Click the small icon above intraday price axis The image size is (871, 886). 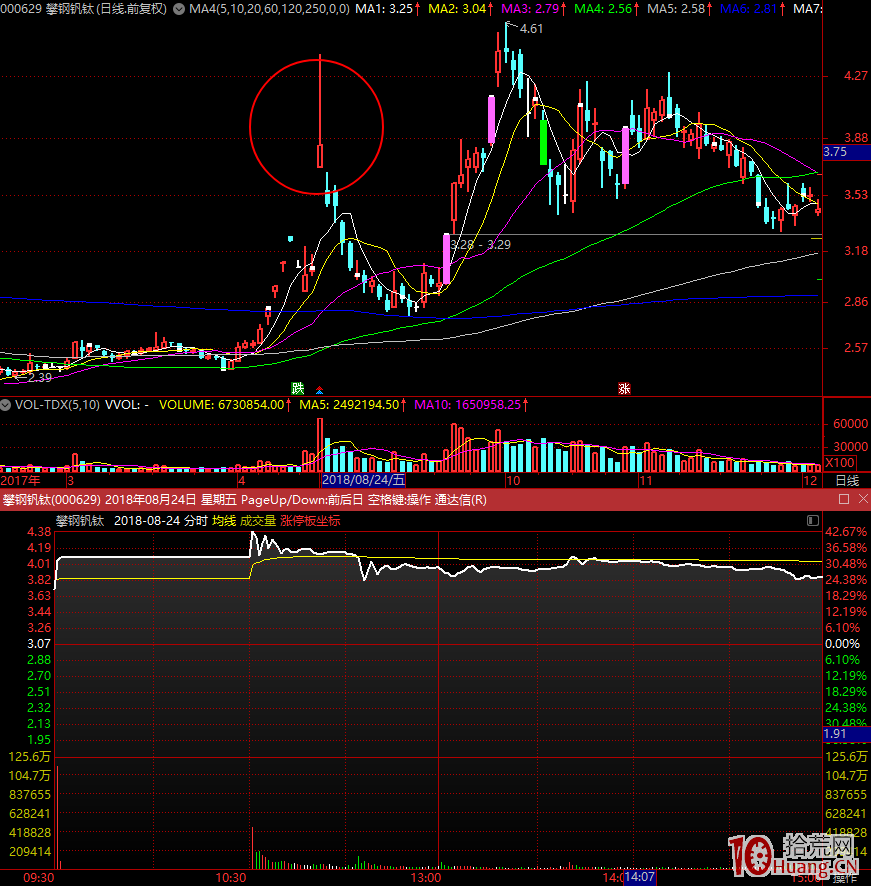tap(810, 520)
